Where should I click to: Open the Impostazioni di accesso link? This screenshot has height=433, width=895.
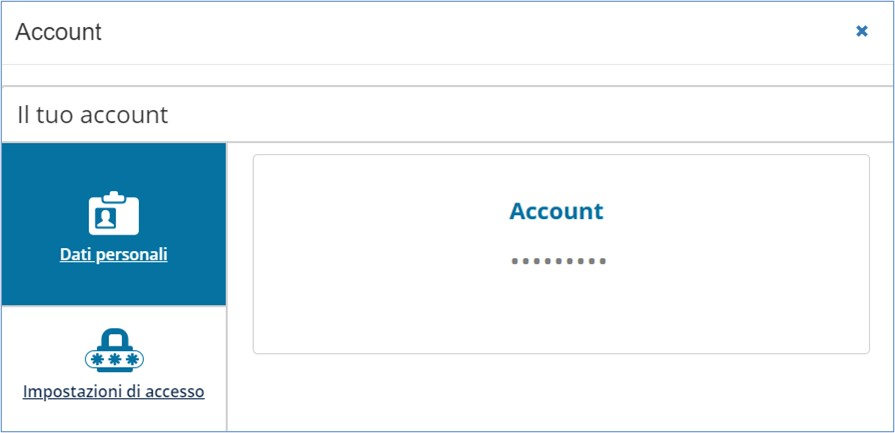point(114,392)
